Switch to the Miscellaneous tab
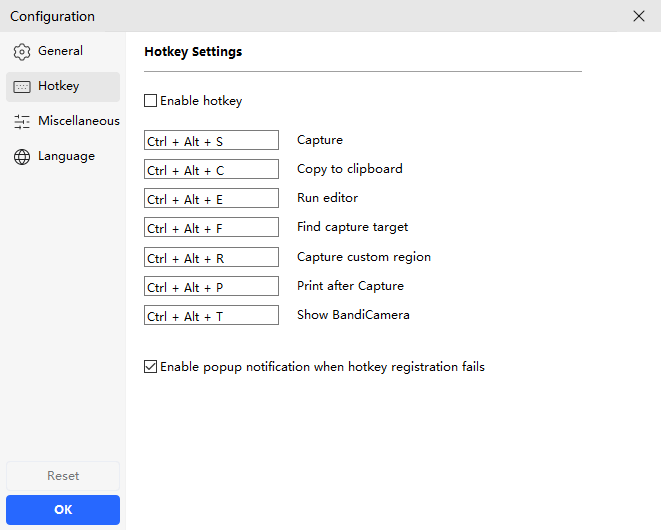Viewport: 661px width, 530px height. tap(78, 121)
